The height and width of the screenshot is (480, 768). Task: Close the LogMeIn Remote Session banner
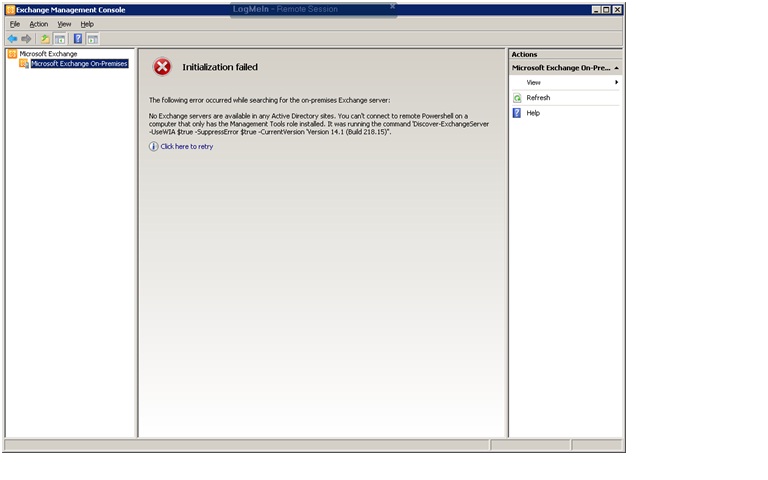pyautogui.click(x=392, y=6)
